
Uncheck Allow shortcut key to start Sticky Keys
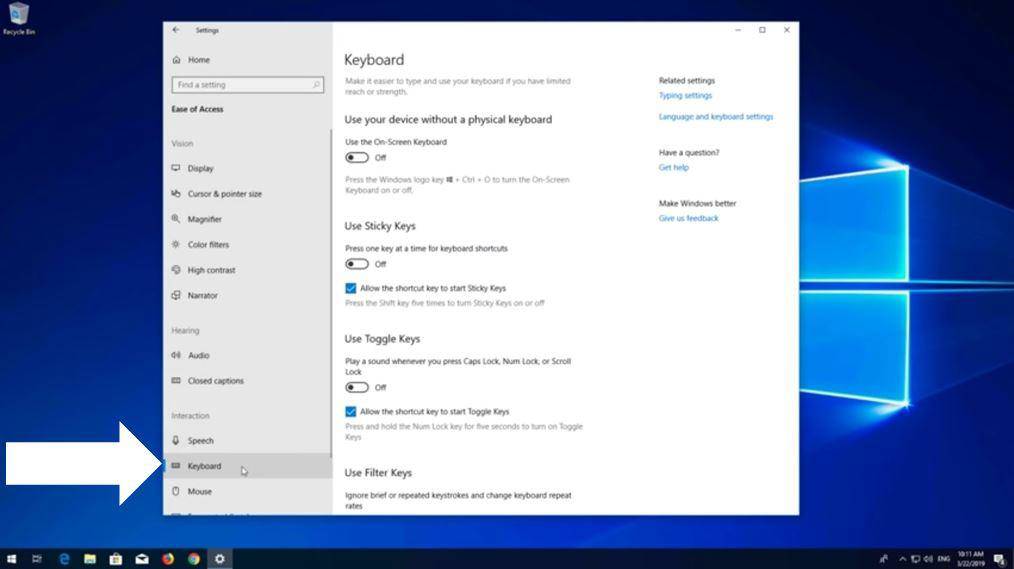[x=351, y=288]
